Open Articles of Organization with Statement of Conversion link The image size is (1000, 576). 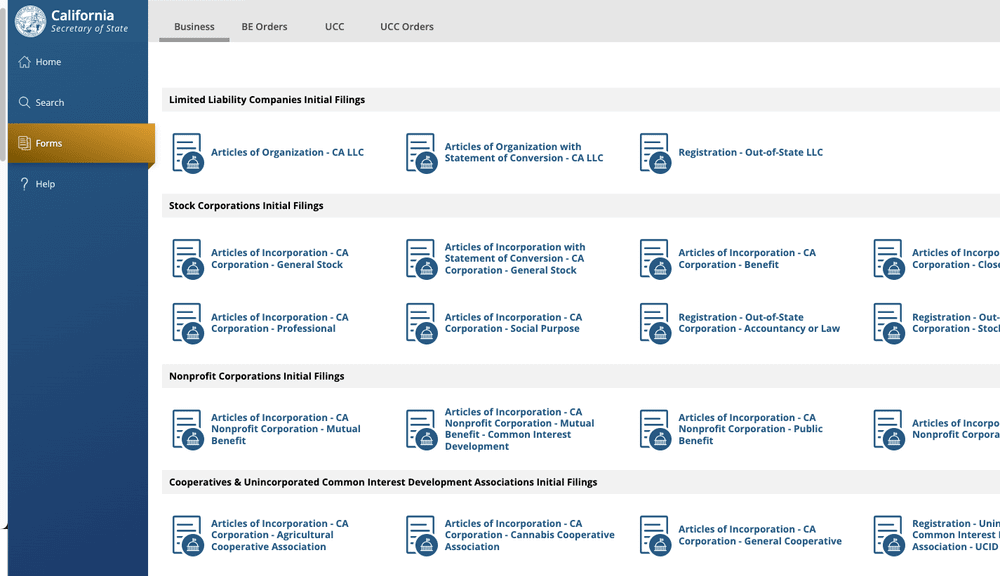pyautogui.click(x=524, y=152)
